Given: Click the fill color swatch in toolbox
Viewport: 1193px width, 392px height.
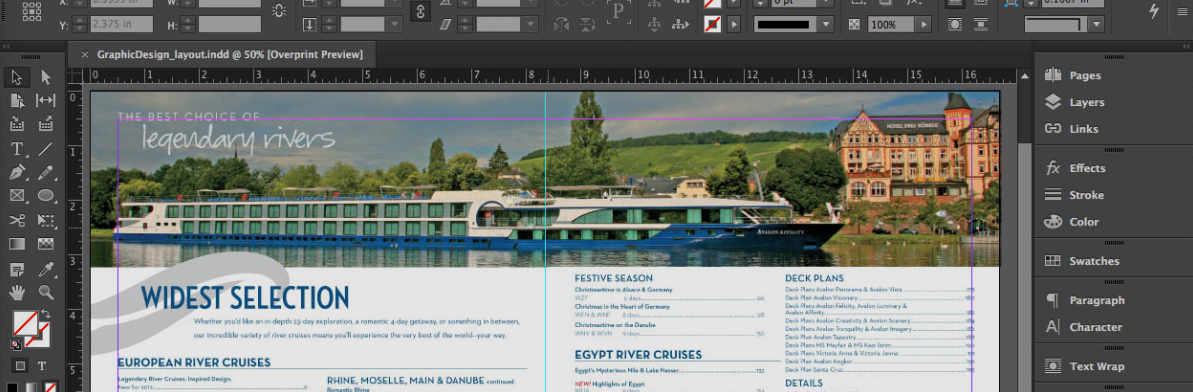Looking at the screenshot, I should pyautogui.click(x=24, y=323).
